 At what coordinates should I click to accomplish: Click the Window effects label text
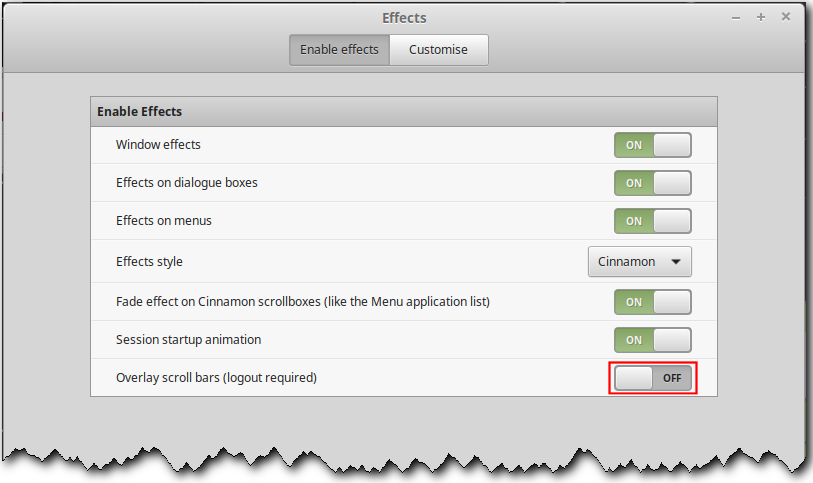pyautogui.click(x=158, y=145)
